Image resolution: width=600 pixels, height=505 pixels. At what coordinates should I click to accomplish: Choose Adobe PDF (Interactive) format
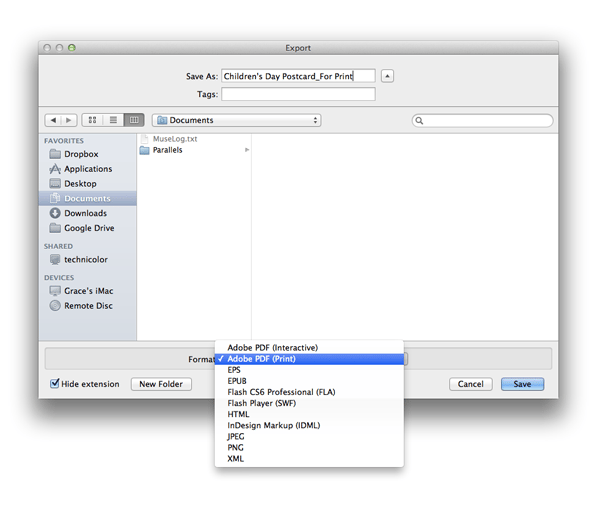[x=309, y=348]
